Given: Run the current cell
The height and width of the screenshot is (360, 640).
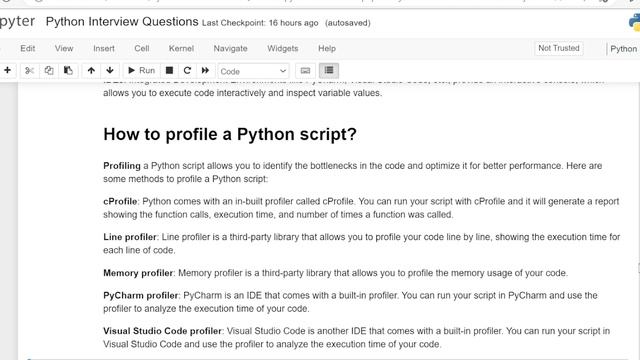Looking at the screenshot, I should tap(141, 71).
